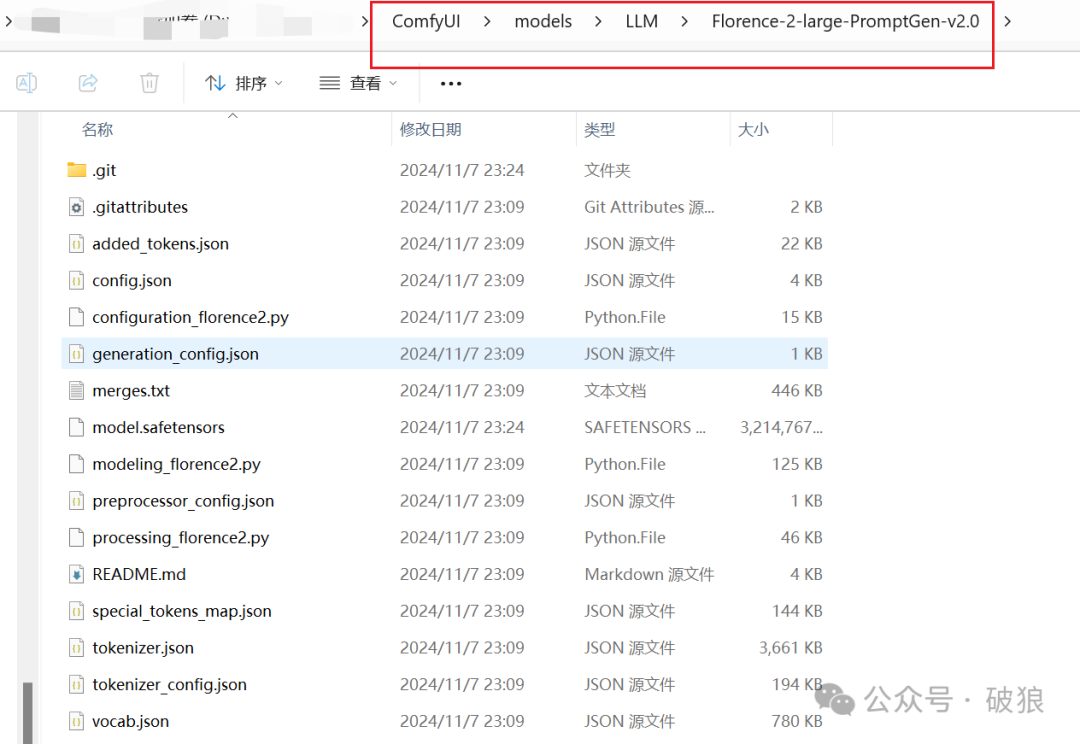This screenshot has height=744, width=1080.
Task: Click Git Attributes type of .gitattributes
Action: (649, 207)
